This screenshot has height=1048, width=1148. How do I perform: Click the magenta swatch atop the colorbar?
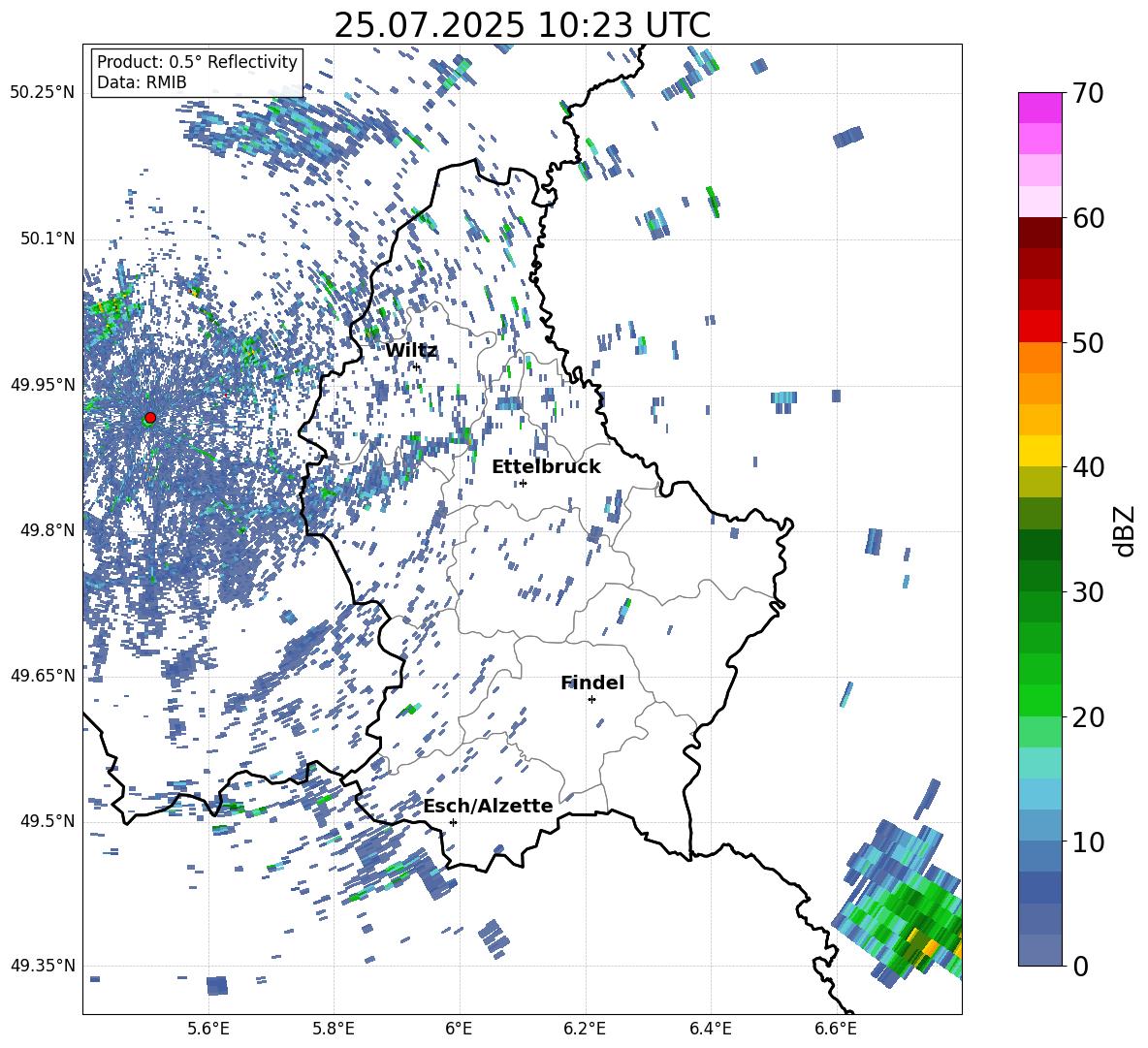tap(1039, 108)
